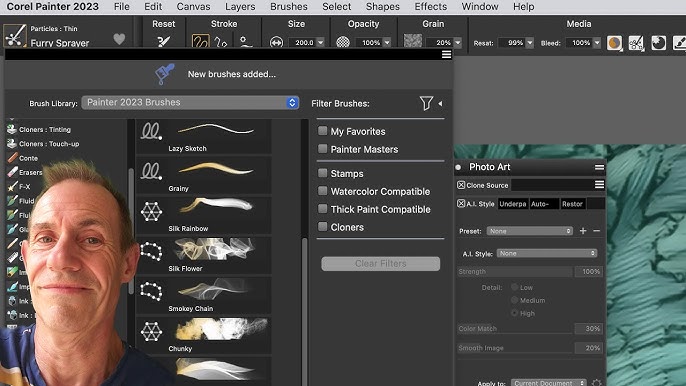The image size is (686, 386).
Task: Check the Stamps filter
Action: [x=322, y=172]
